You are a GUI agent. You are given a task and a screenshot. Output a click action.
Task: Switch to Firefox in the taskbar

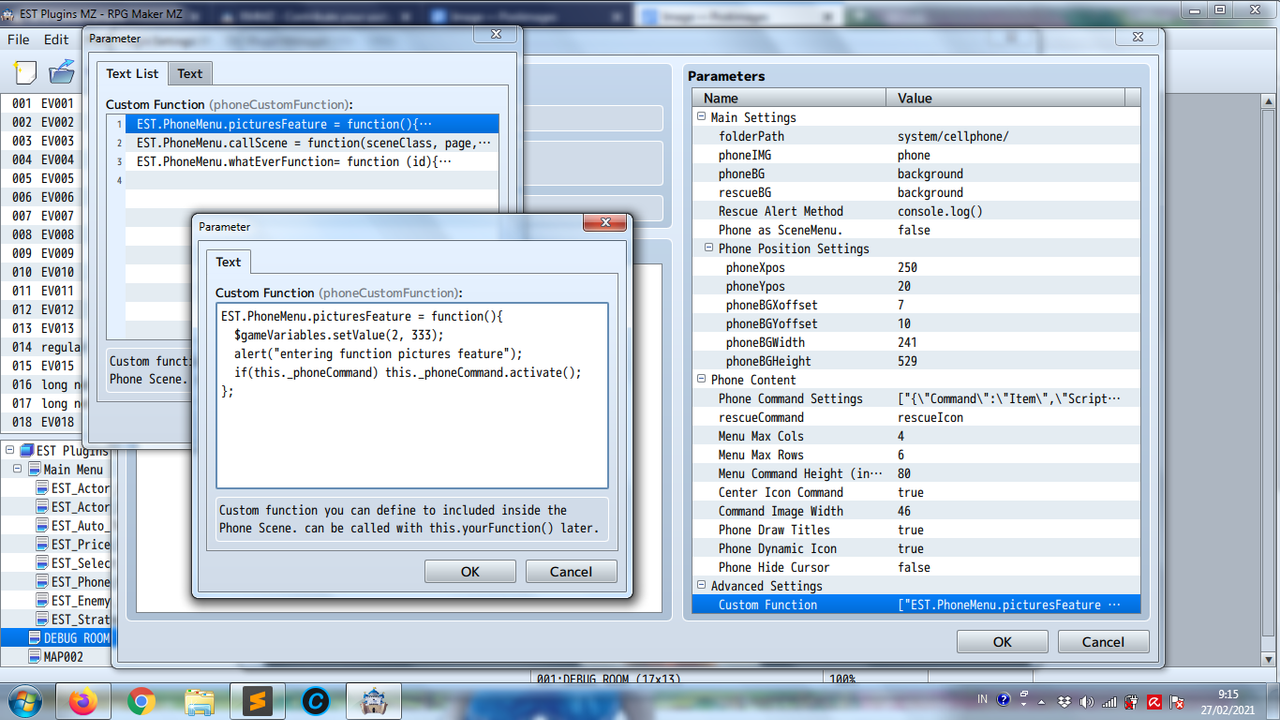pyautogui.click(x=82, y=702)
